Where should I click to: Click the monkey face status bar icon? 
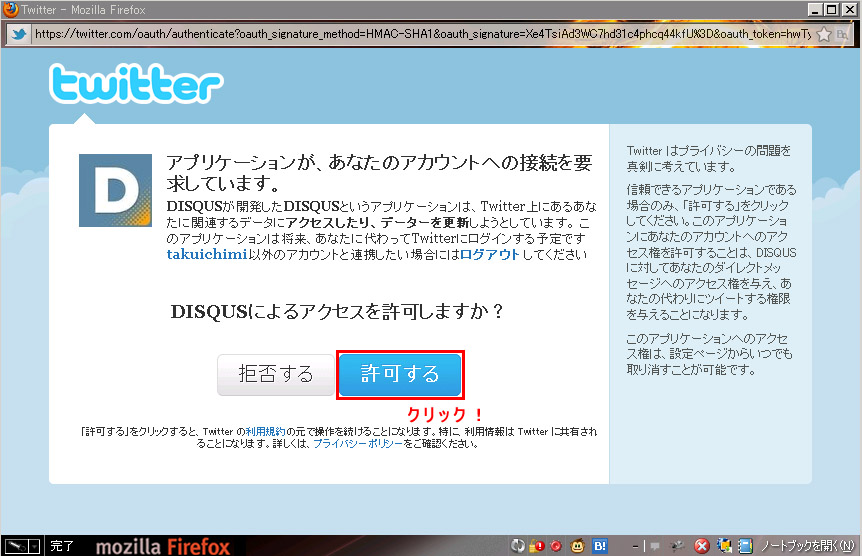coord(577,546)
